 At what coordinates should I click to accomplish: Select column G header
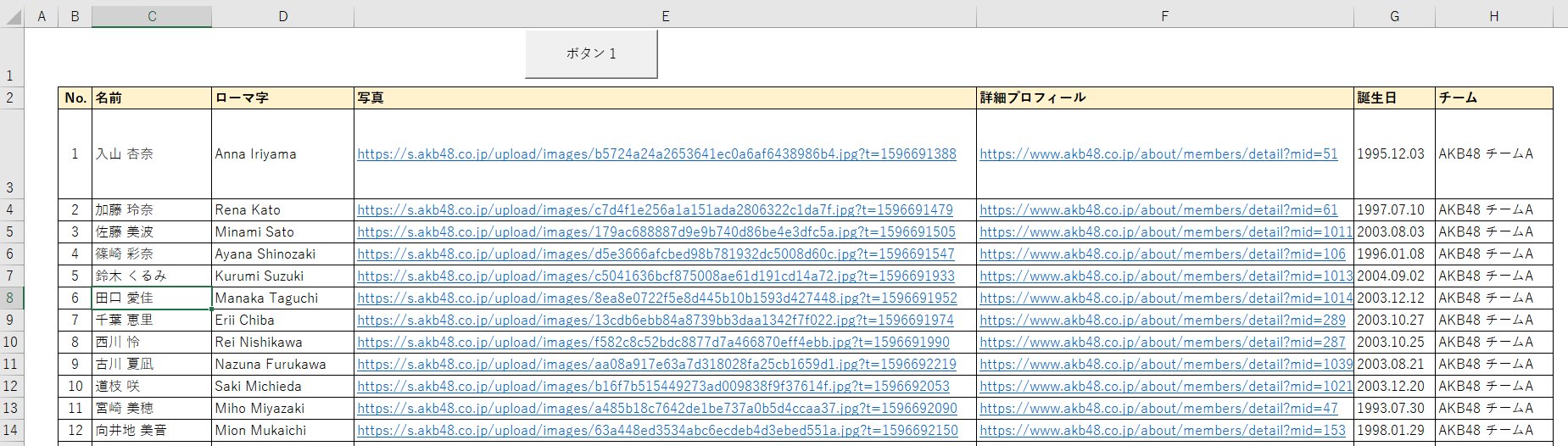point(1394,16)
